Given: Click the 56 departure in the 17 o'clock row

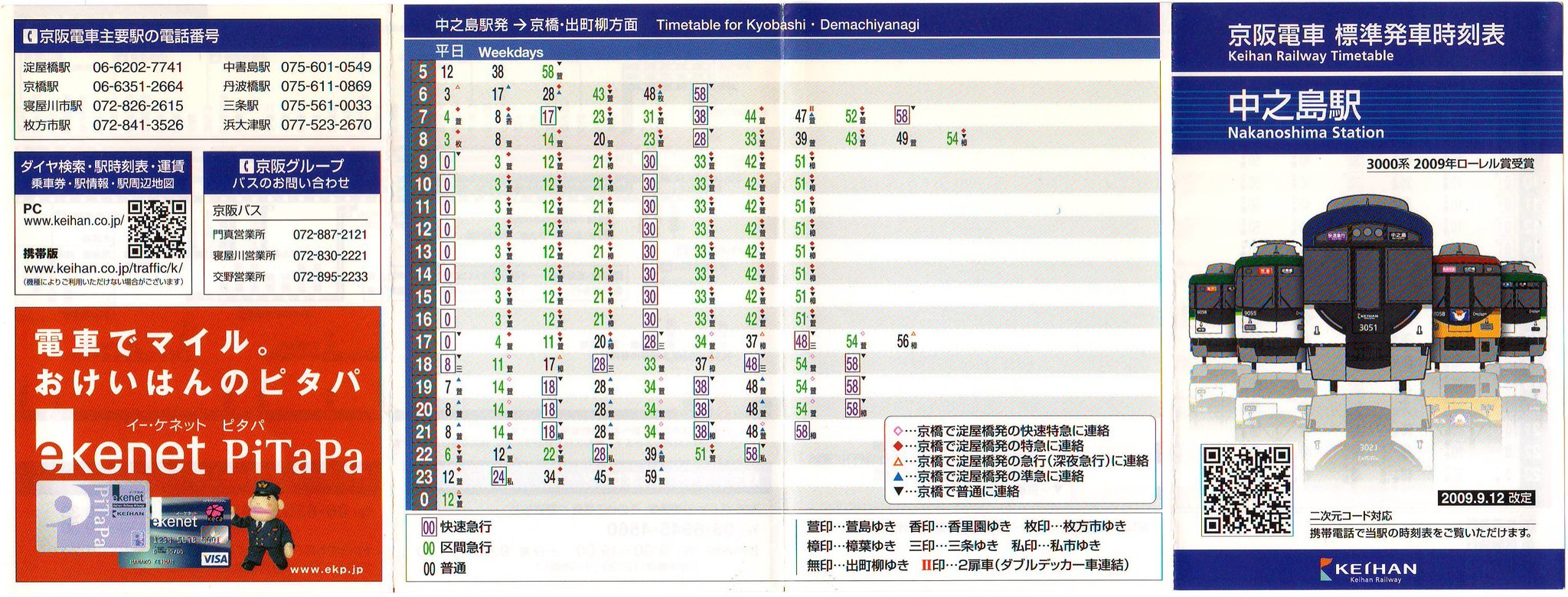Looking at the screenshot, I should click(903, 342).
